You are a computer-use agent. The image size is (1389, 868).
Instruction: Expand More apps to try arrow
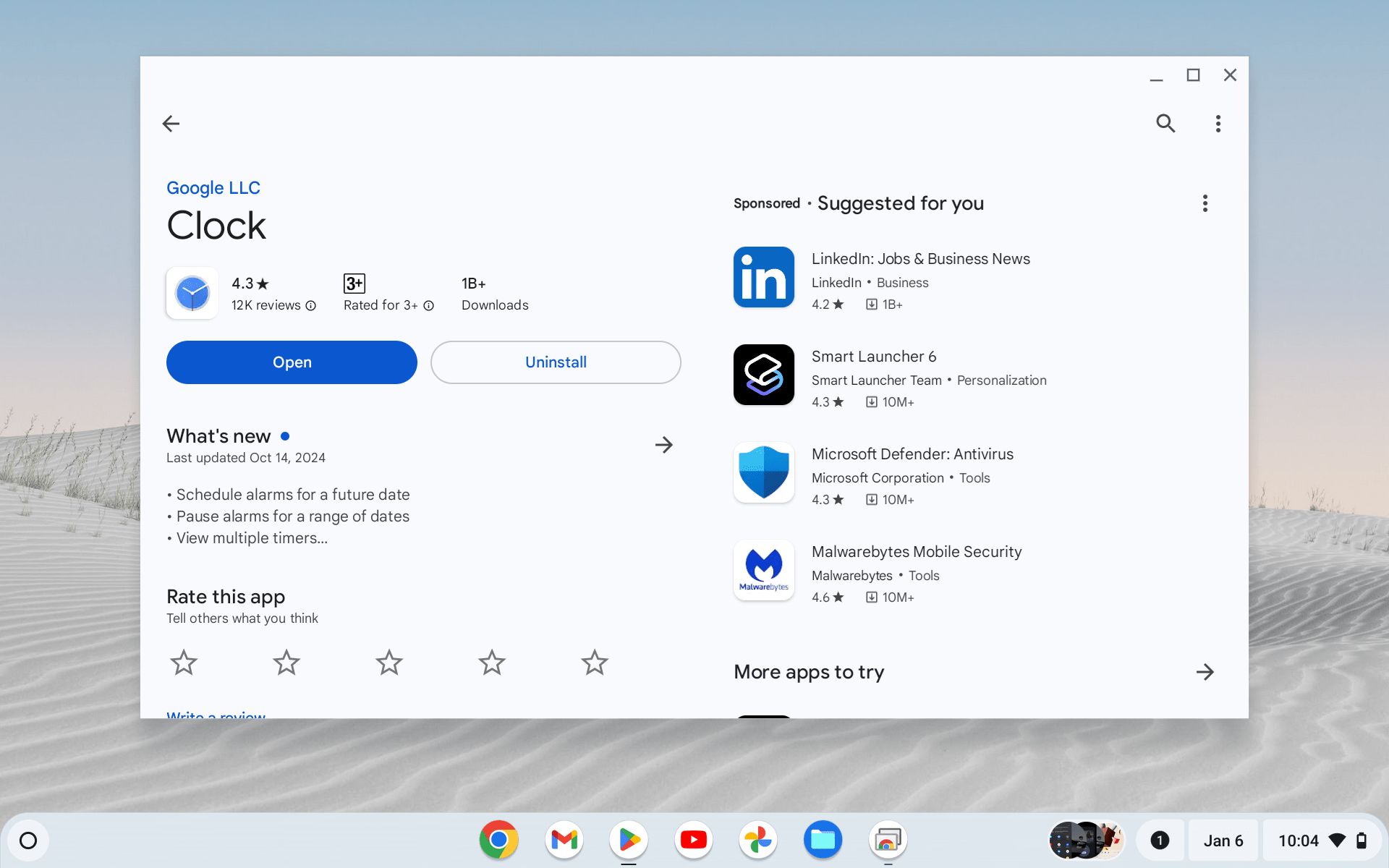pos(1205,672)
